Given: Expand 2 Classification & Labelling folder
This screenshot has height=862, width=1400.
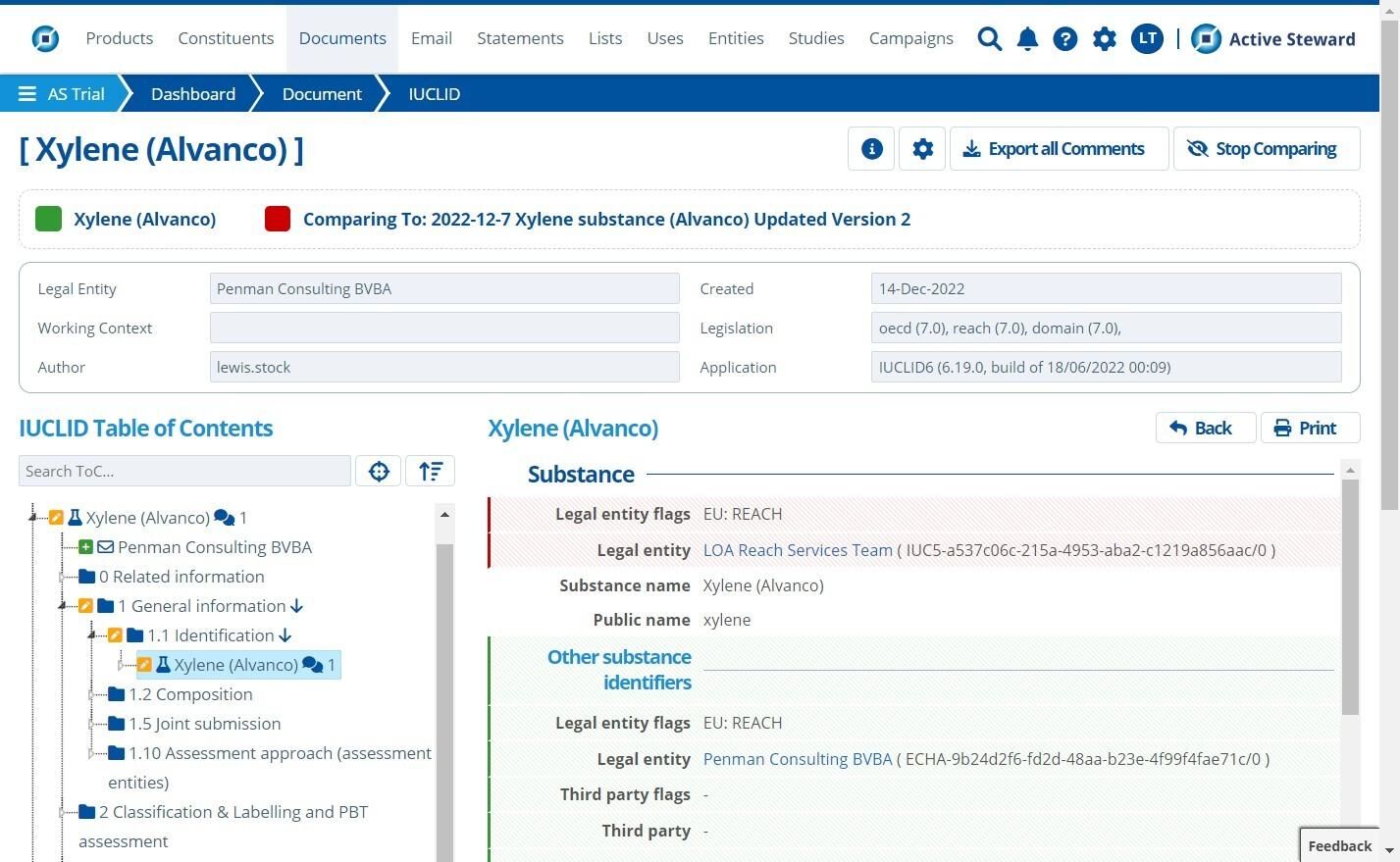Looking at the screenshot, I should (x=63, y=812).
